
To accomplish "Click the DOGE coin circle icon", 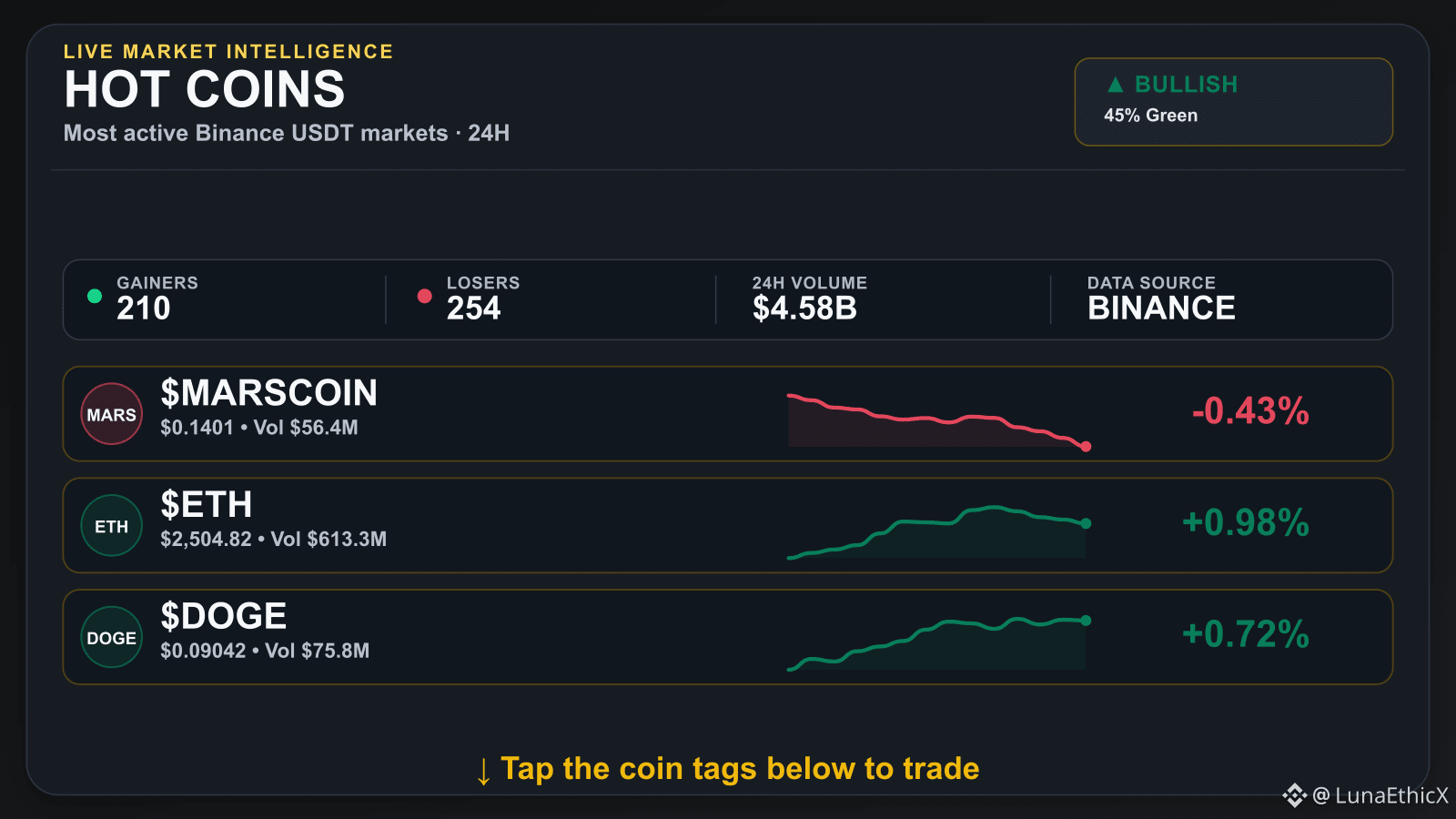I will (x=112, y=638).
